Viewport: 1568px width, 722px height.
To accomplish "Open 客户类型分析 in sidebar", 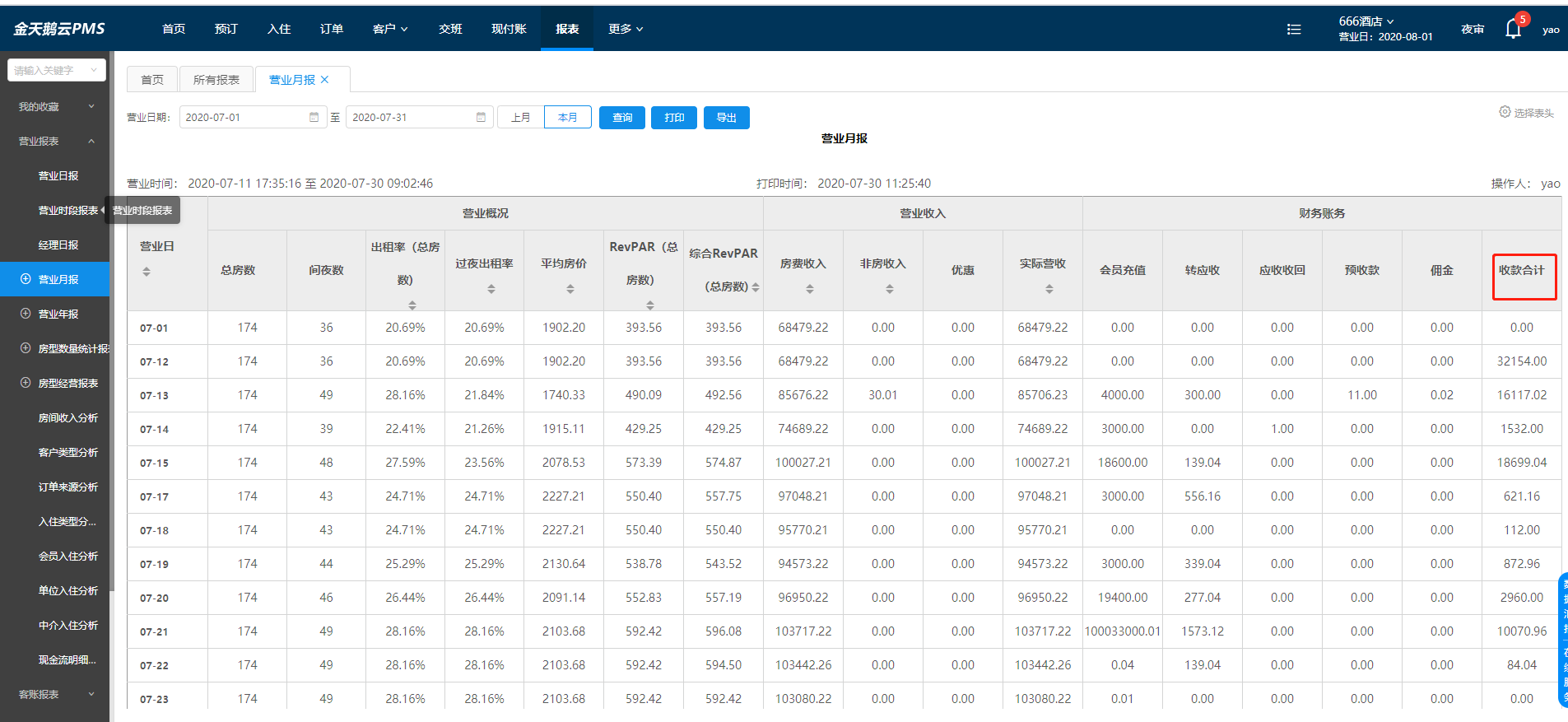I will coord(67,452).
